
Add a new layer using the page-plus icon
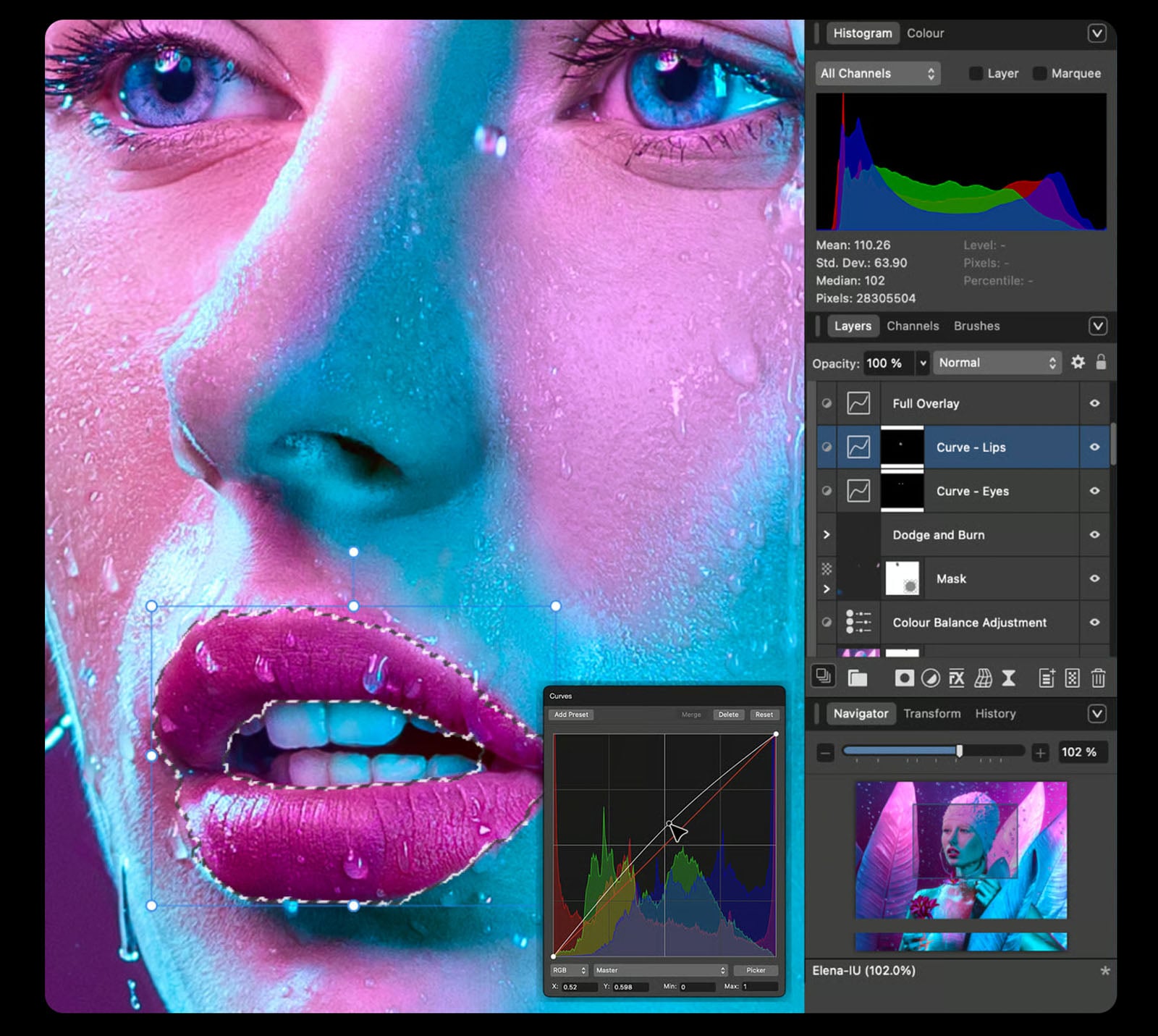1047,678
